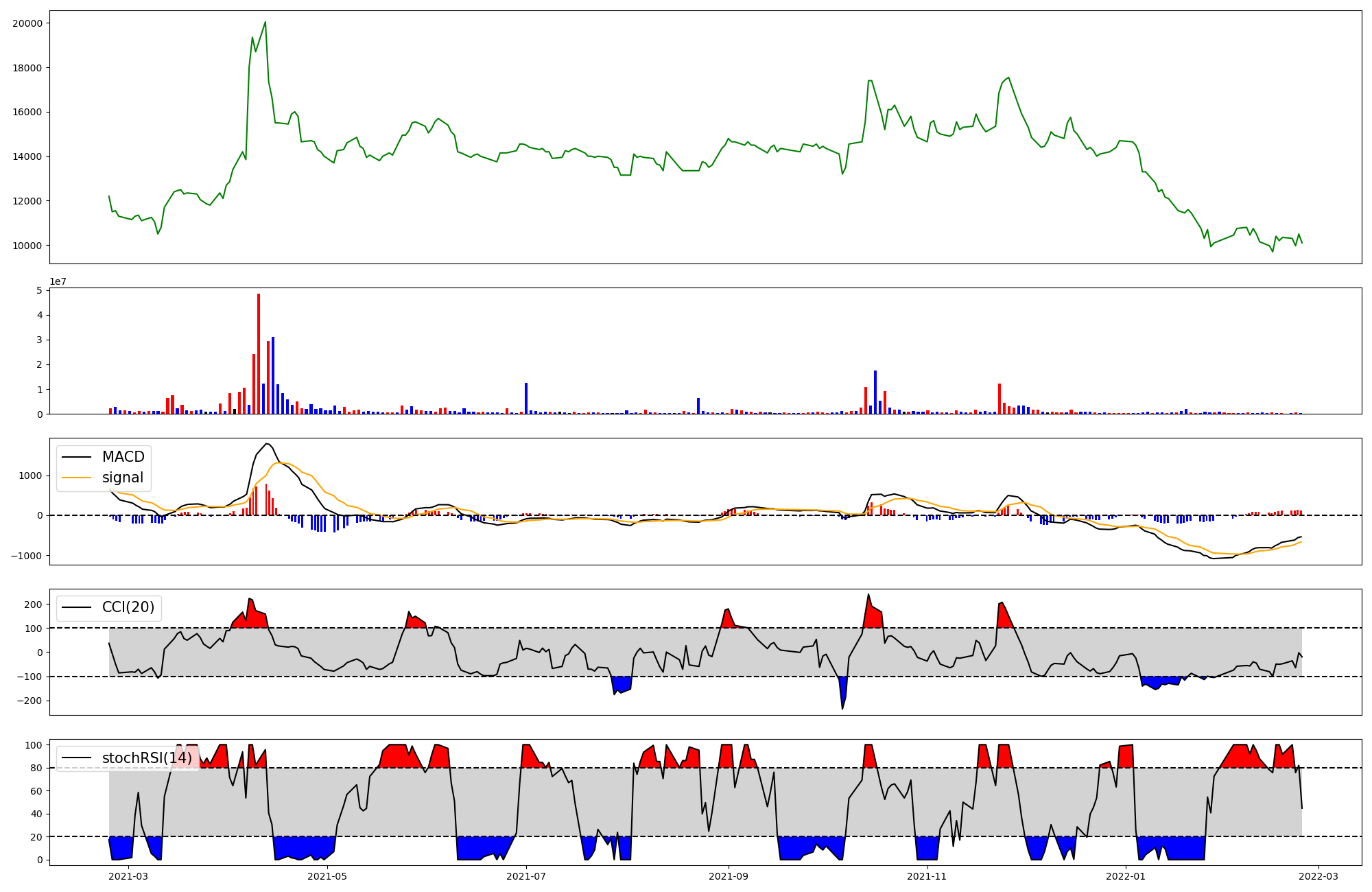Click the MACD line's highest peak

pyautogui.click(x=267, y=444)
